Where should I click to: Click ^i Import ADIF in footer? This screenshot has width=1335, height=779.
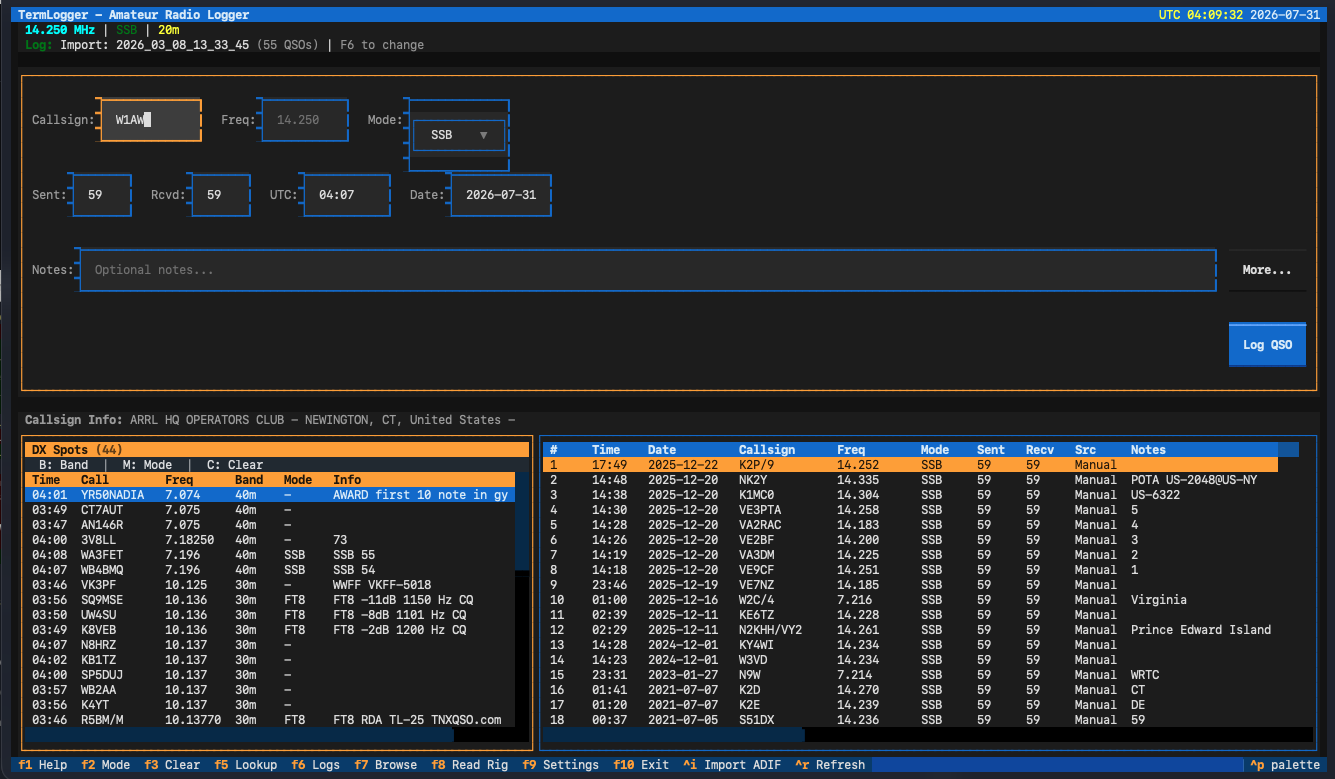(x=732, y=765)
